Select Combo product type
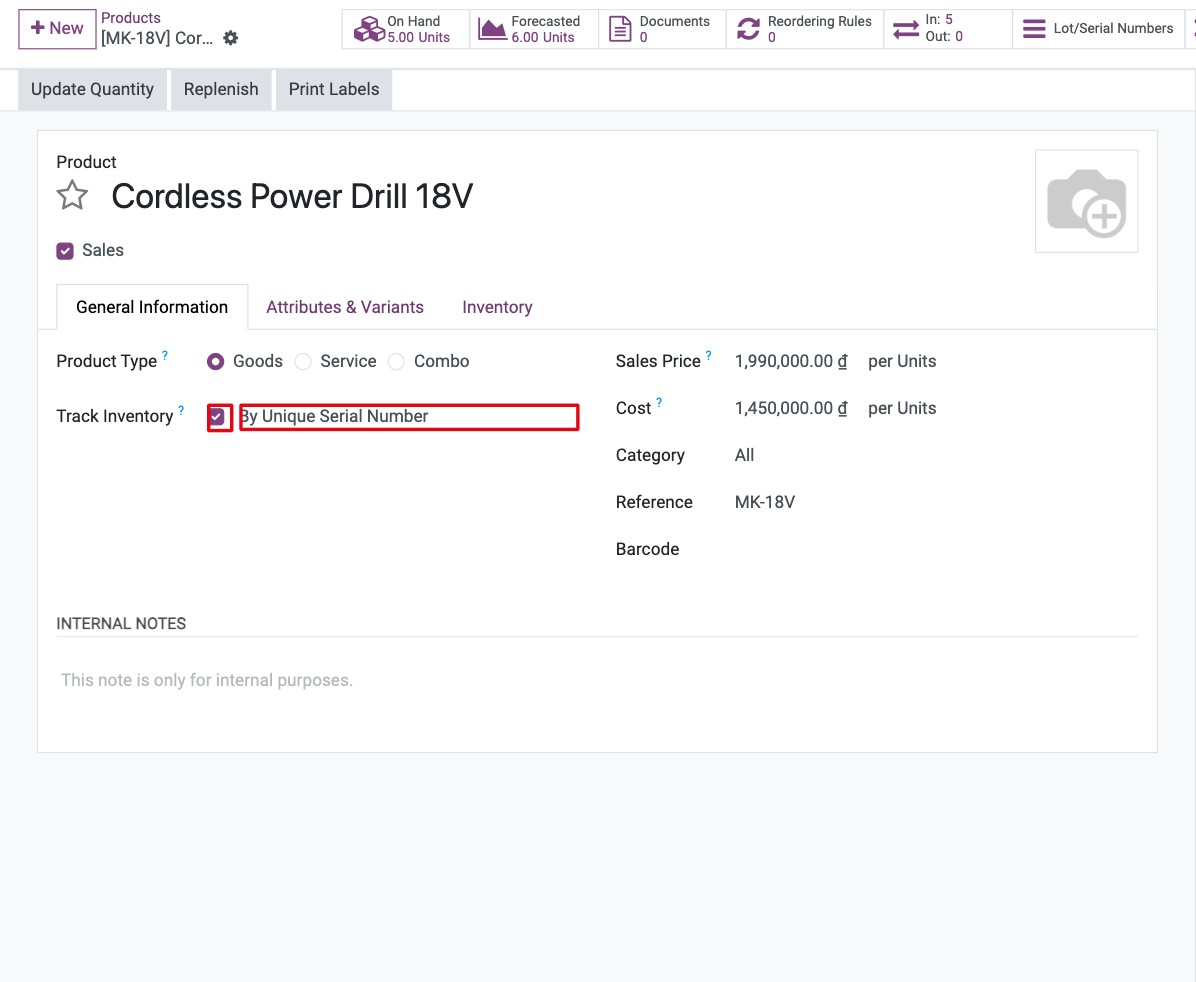 [x=396, y=362]
